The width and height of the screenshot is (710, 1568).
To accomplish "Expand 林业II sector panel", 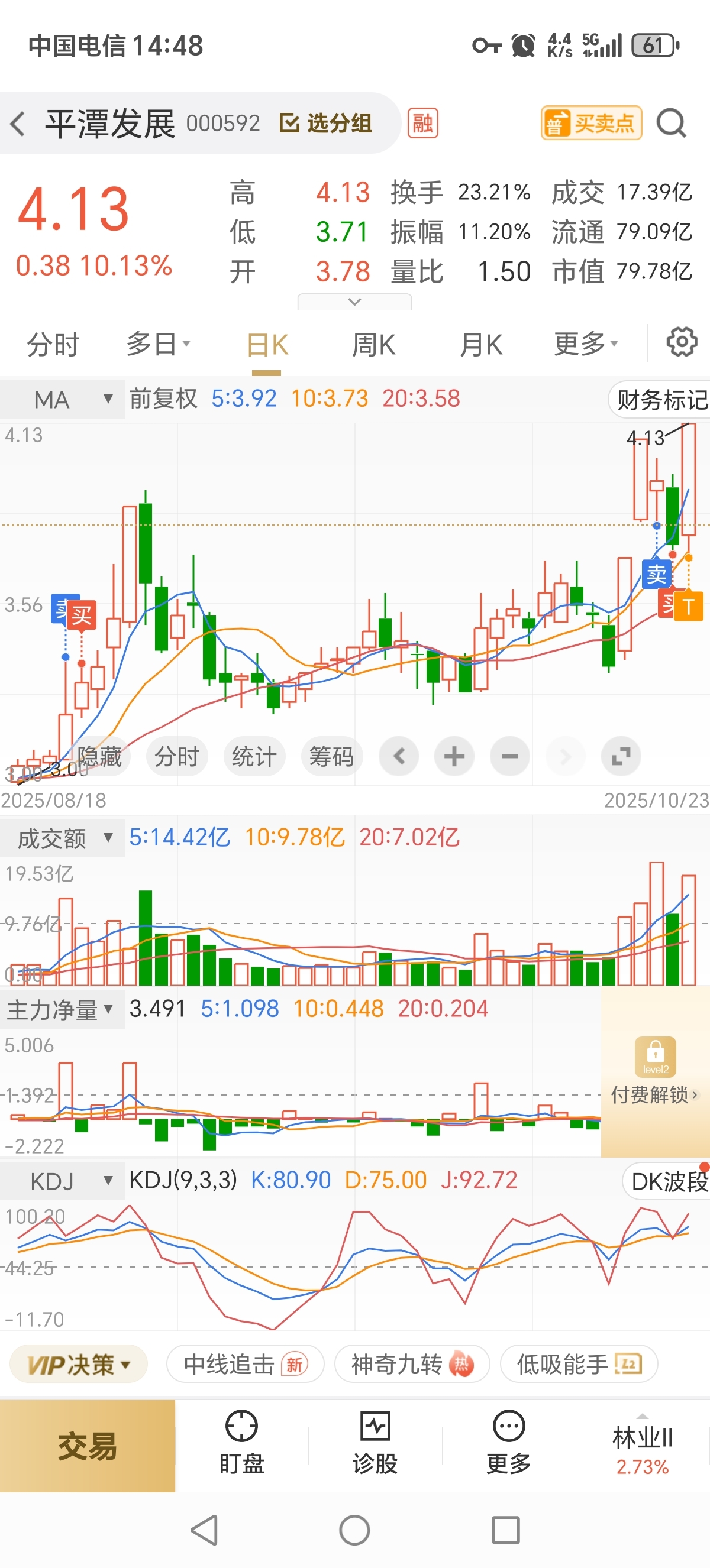I will (x=643, y=1446).
